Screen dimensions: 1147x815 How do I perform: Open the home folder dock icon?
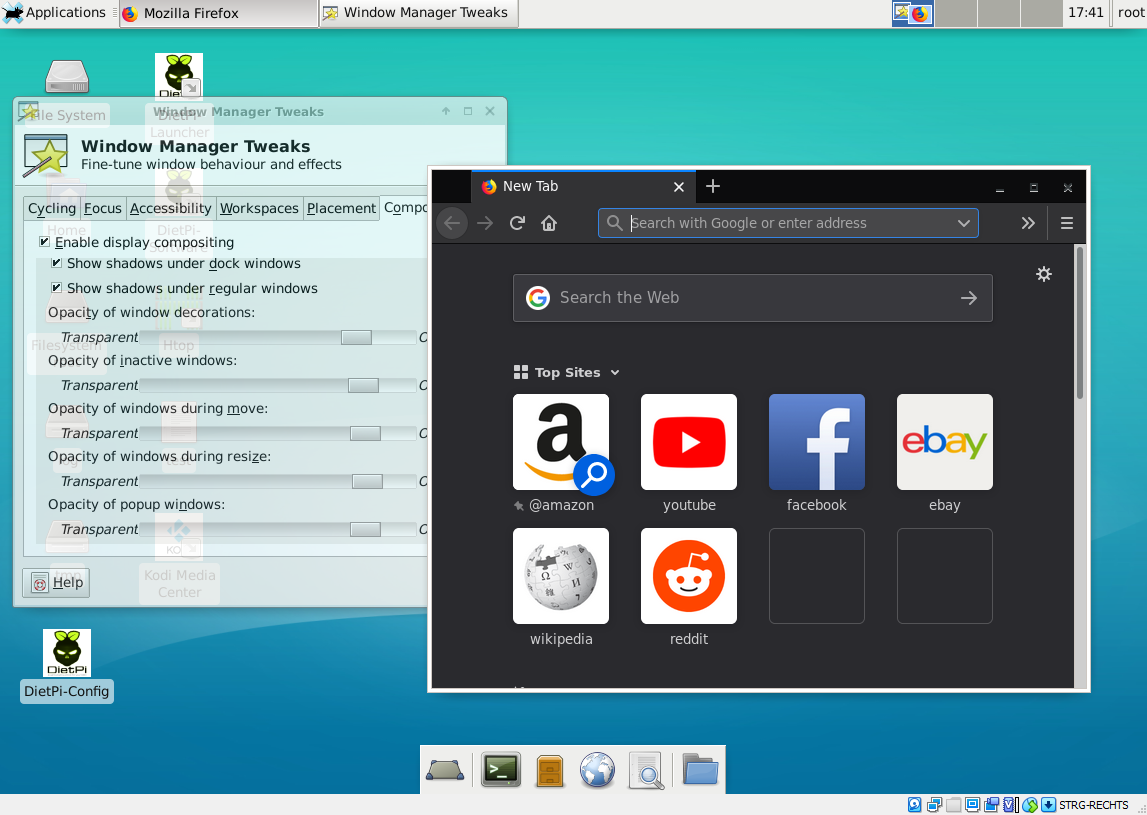700,770
